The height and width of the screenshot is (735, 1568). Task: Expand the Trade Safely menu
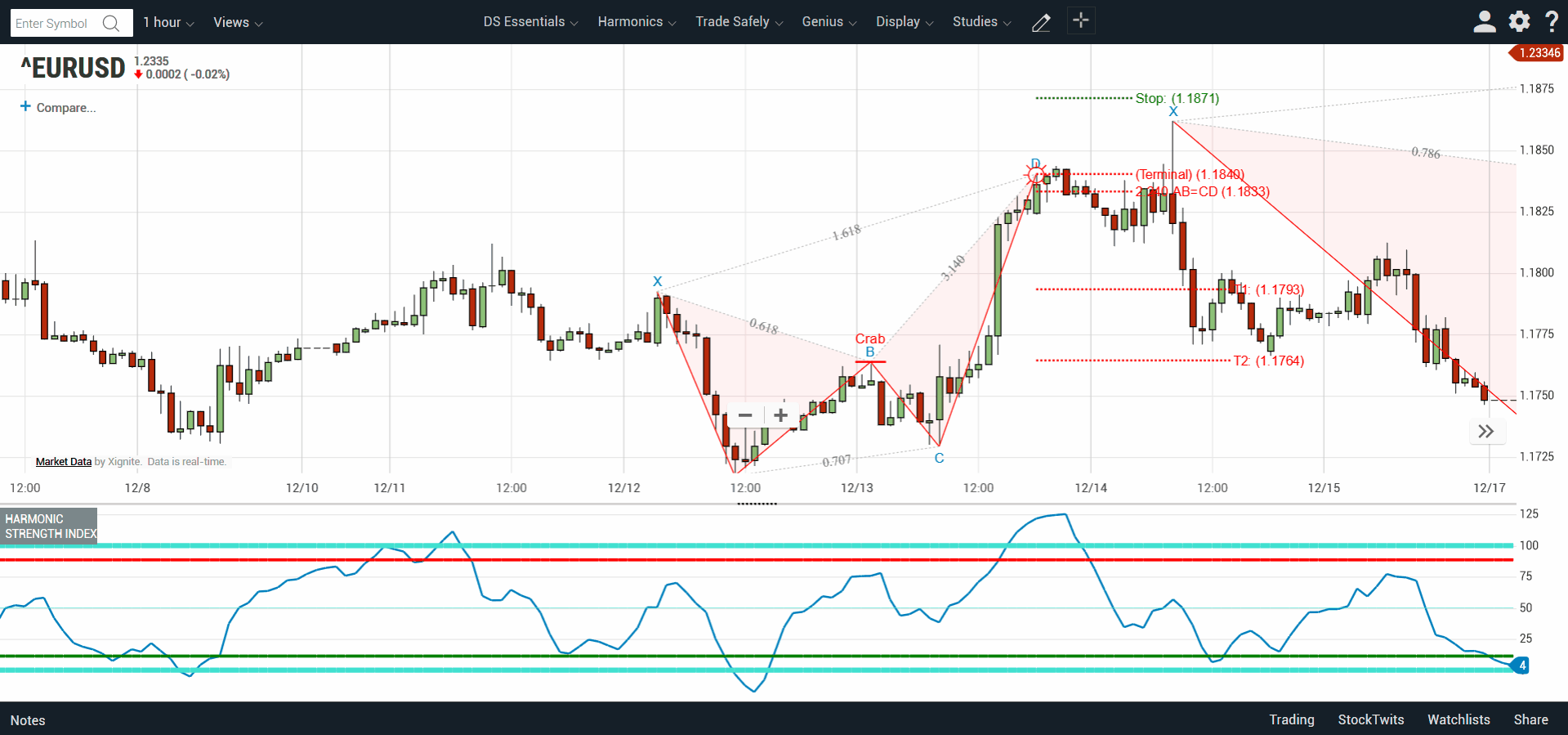[739, 22]
